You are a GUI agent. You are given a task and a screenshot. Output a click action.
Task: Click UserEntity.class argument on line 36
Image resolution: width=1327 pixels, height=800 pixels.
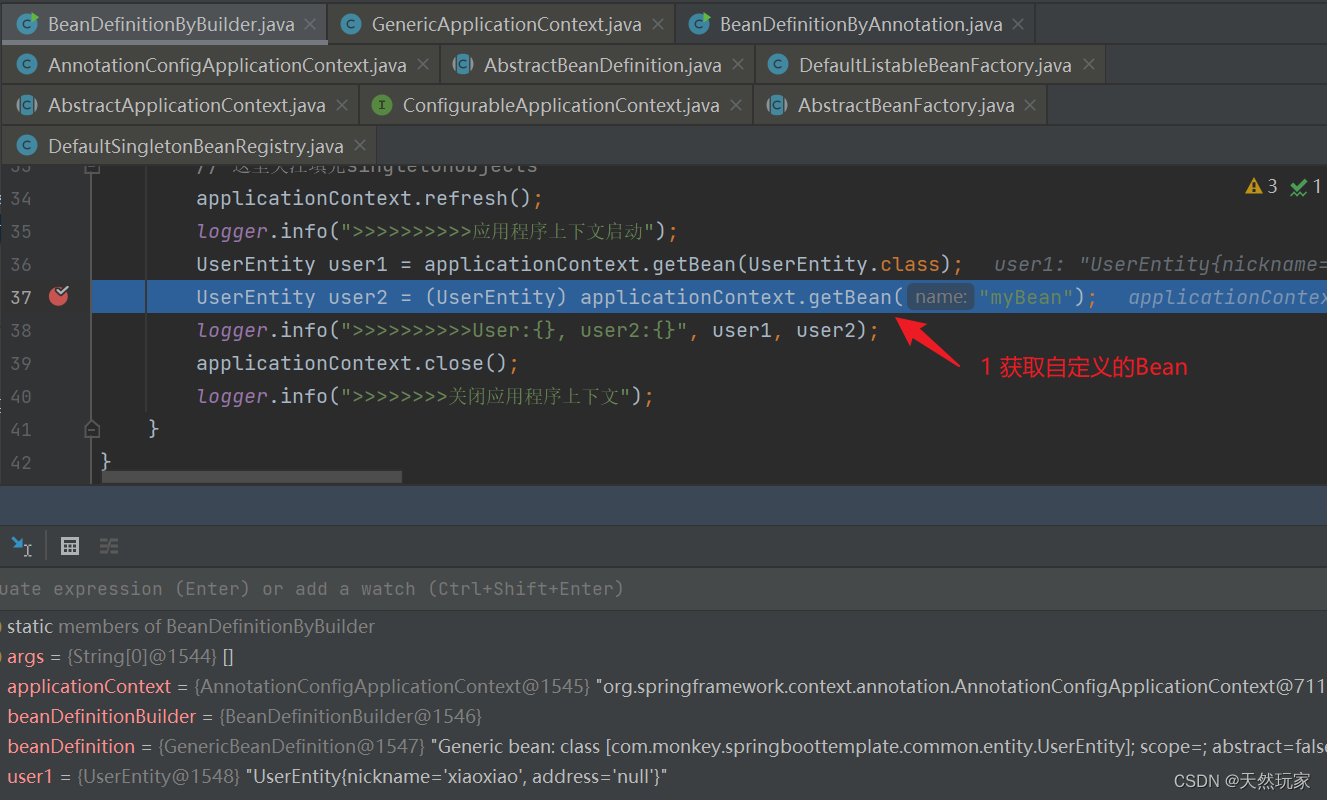(845, 264)
